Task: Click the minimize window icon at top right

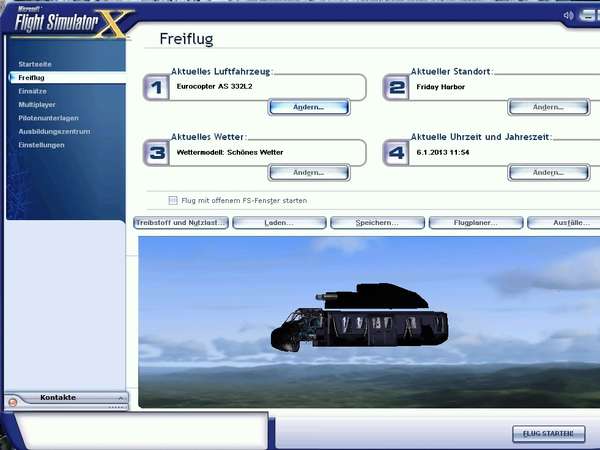Action: [x=588, y=16]
